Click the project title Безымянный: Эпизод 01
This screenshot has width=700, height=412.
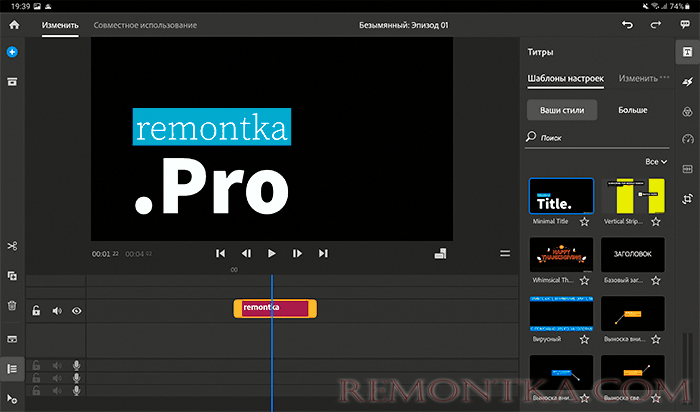point(404,25)
